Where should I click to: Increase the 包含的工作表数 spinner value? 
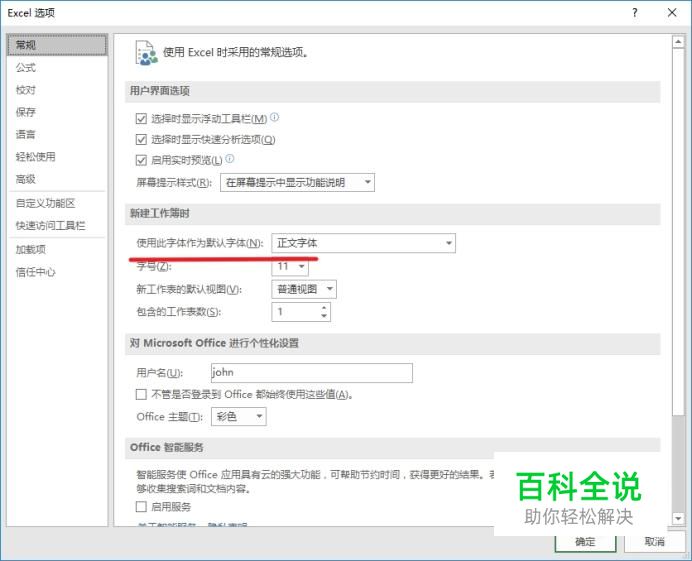324,308
